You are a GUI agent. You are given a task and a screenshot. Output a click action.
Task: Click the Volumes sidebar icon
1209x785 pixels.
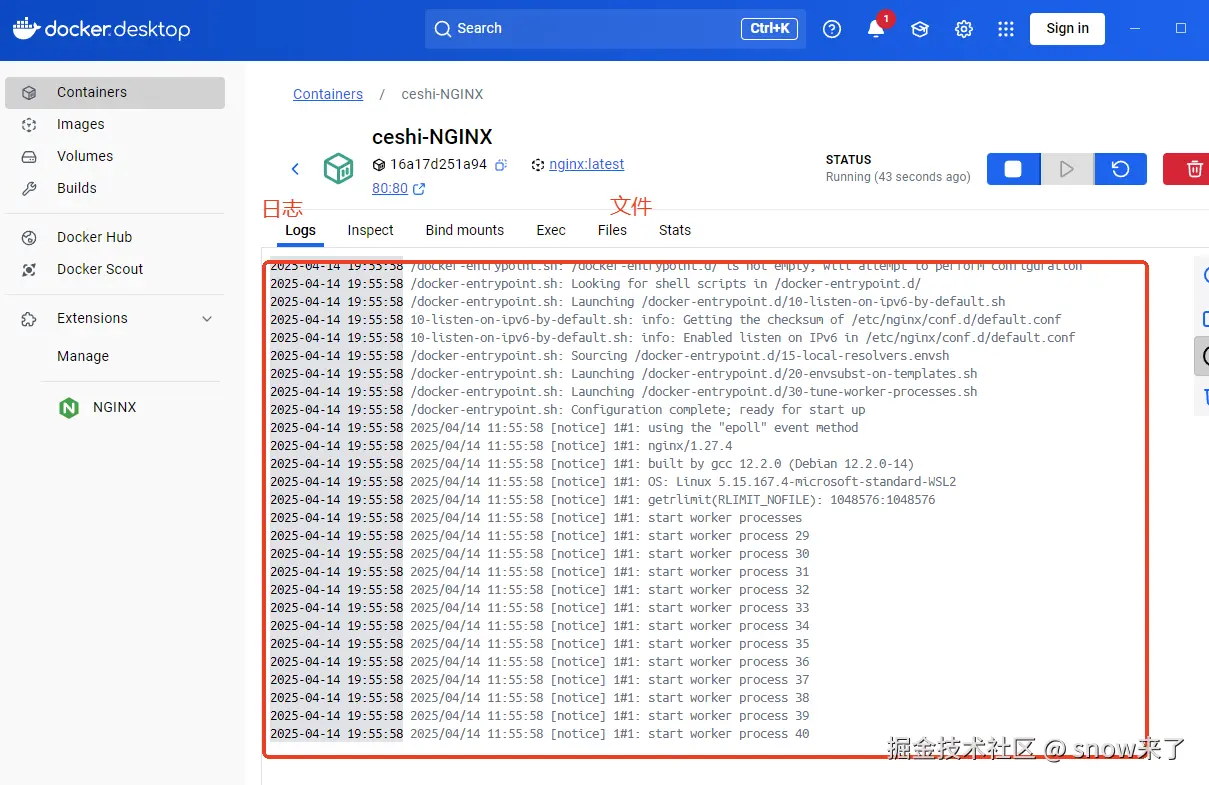coord(29,156)
